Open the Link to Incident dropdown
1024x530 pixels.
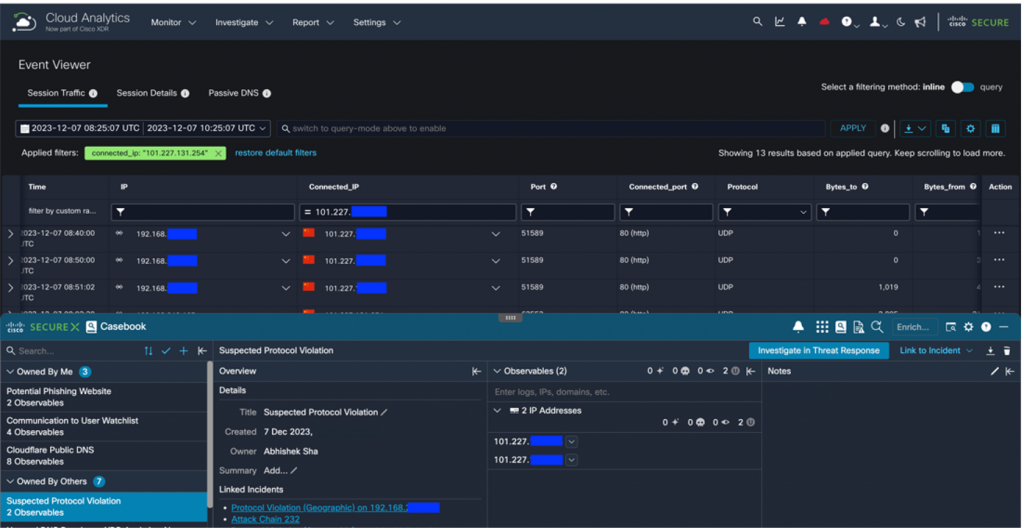[935, 351]
